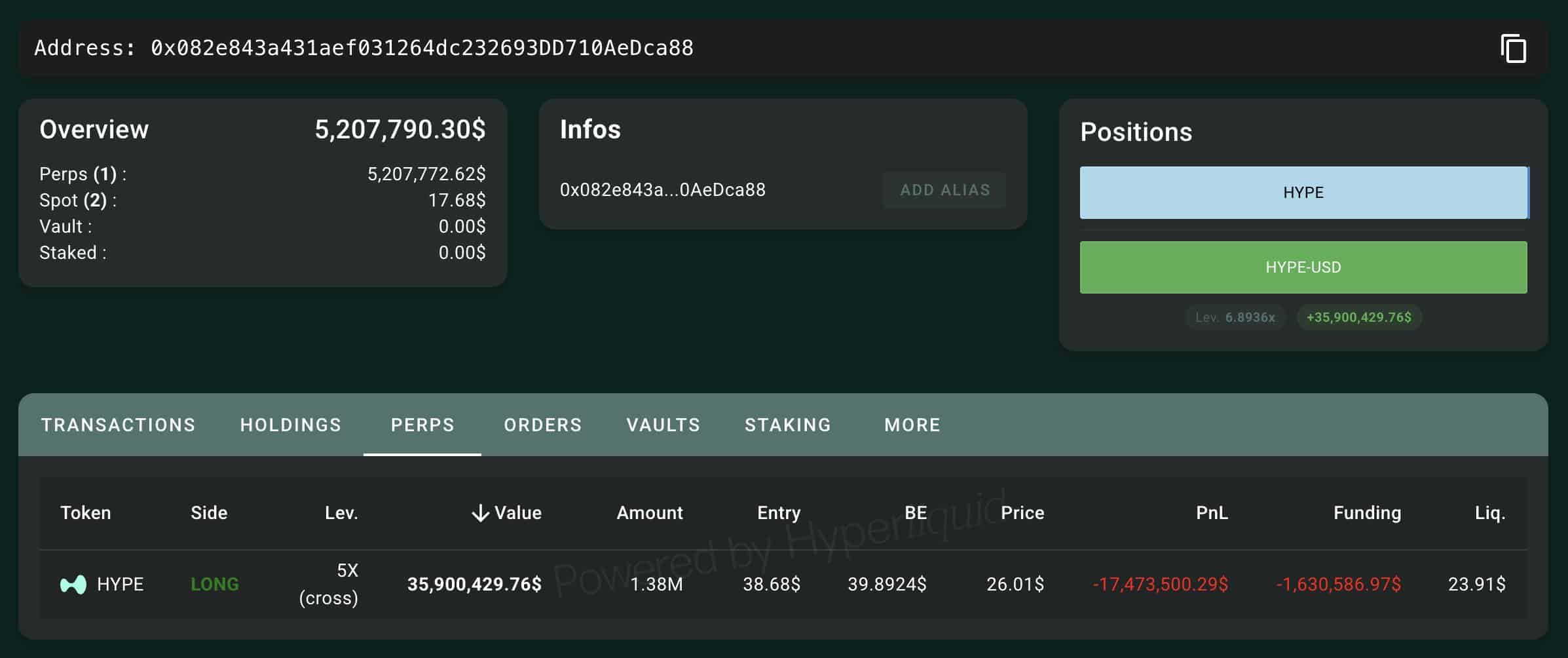The width and height of the screenshot is (1568, 658).
Task: Select the PERPS tab
Action: [x=423, y=425]
